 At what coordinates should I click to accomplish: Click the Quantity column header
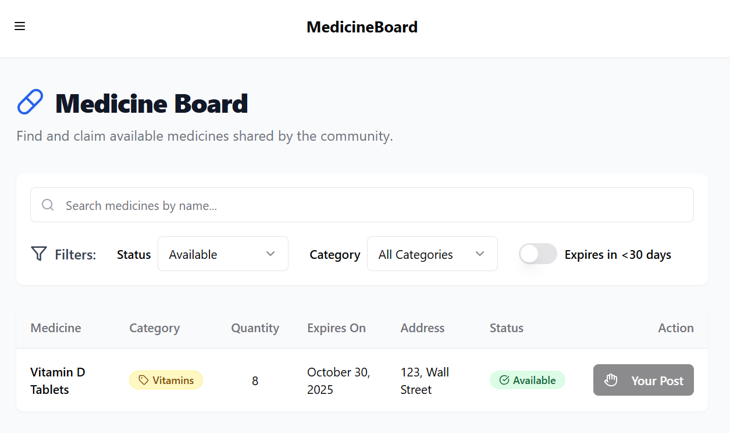255,328
